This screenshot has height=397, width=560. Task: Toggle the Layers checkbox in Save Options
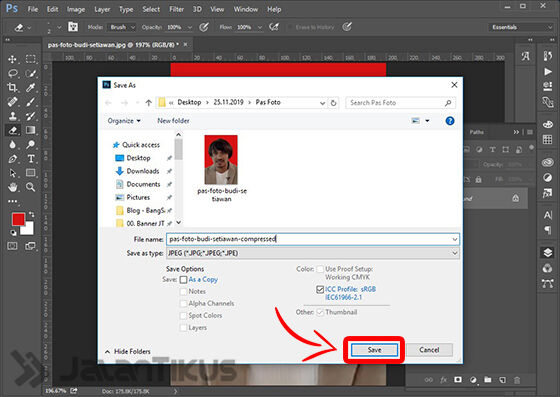[183, 327]
